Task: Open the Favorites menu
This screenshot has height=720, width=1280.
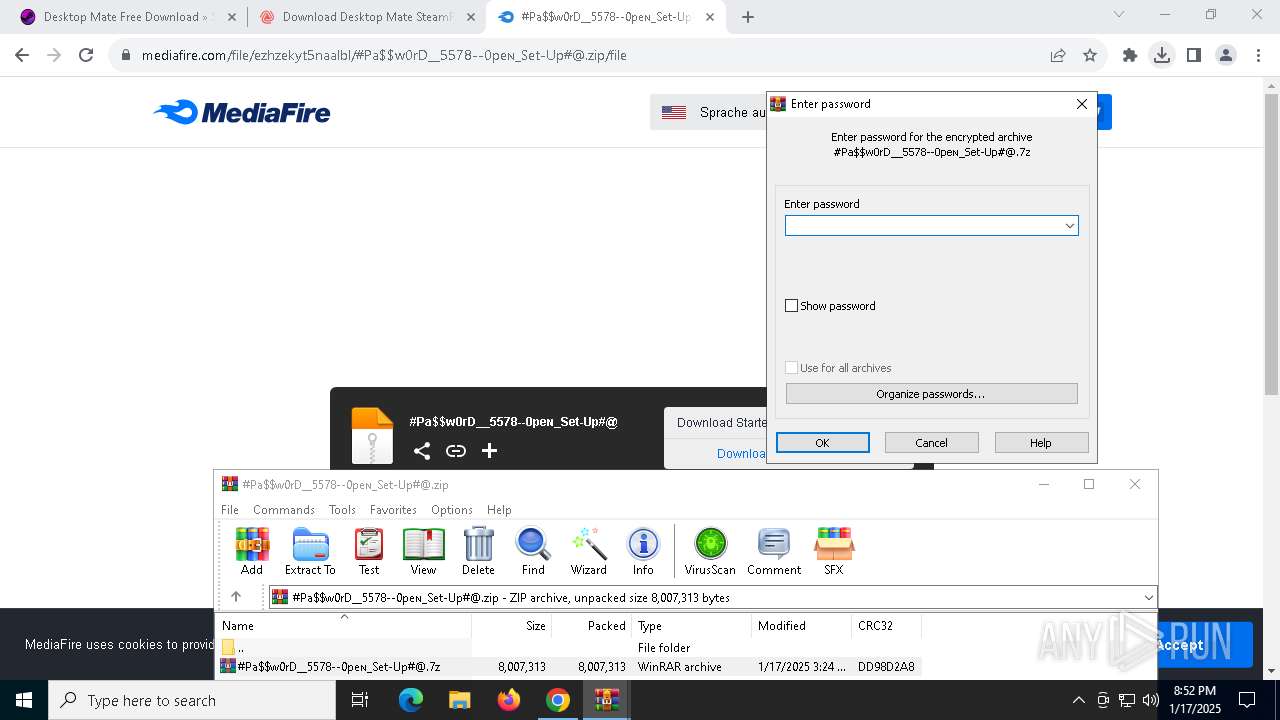Action: point(393,509)
